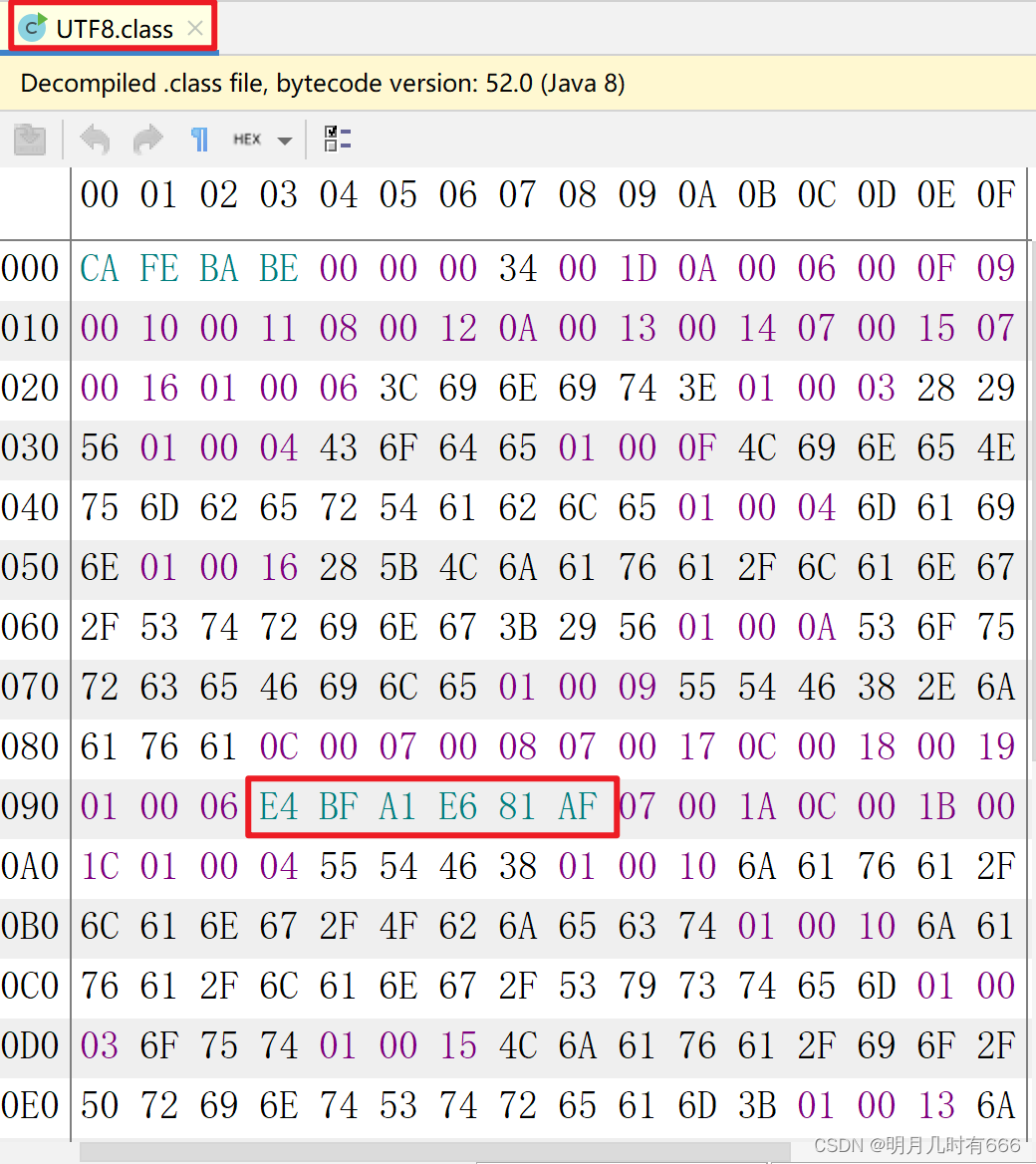The width and height of the screenshot is (1036, 1164).
Task: Click byte 4E in row 030
Action: (996, 448)
